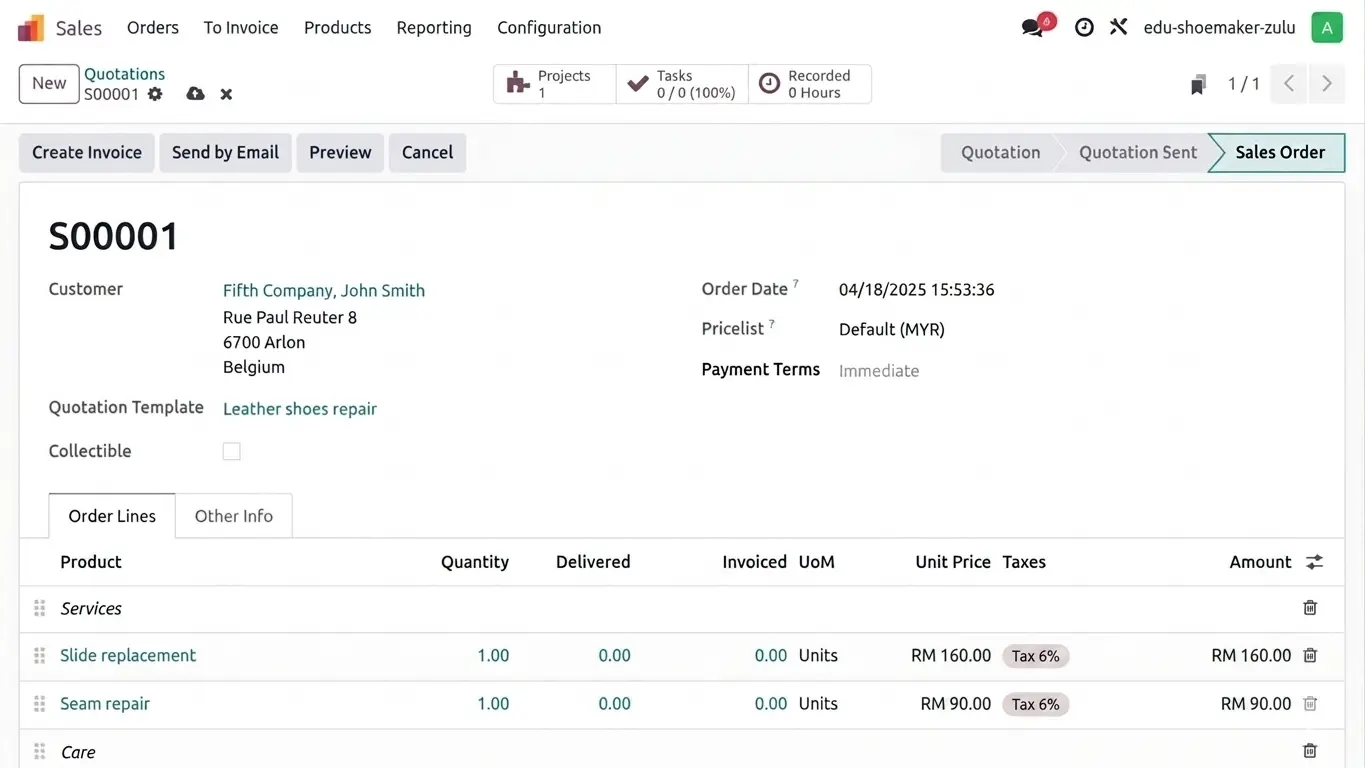Open the Sales app home icon
The image size is (1365, 768).
coord(31,28)
